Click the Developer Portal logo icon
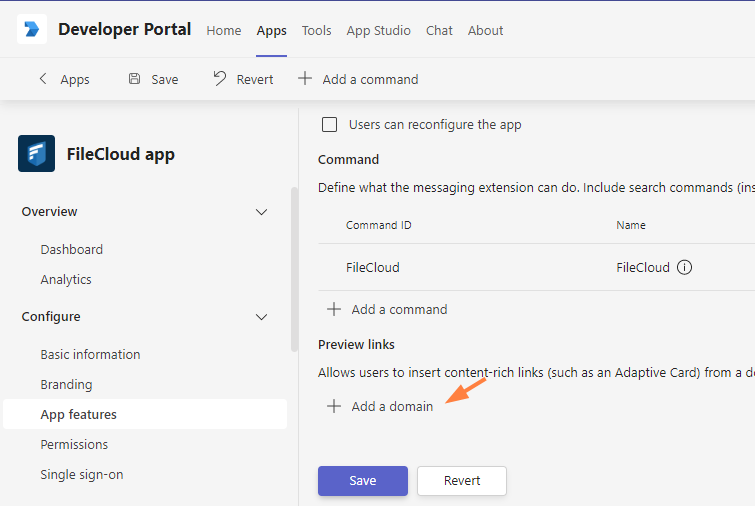Image resolution: width=755 pixels, height=506 pixels. click(x=32, y=30)
